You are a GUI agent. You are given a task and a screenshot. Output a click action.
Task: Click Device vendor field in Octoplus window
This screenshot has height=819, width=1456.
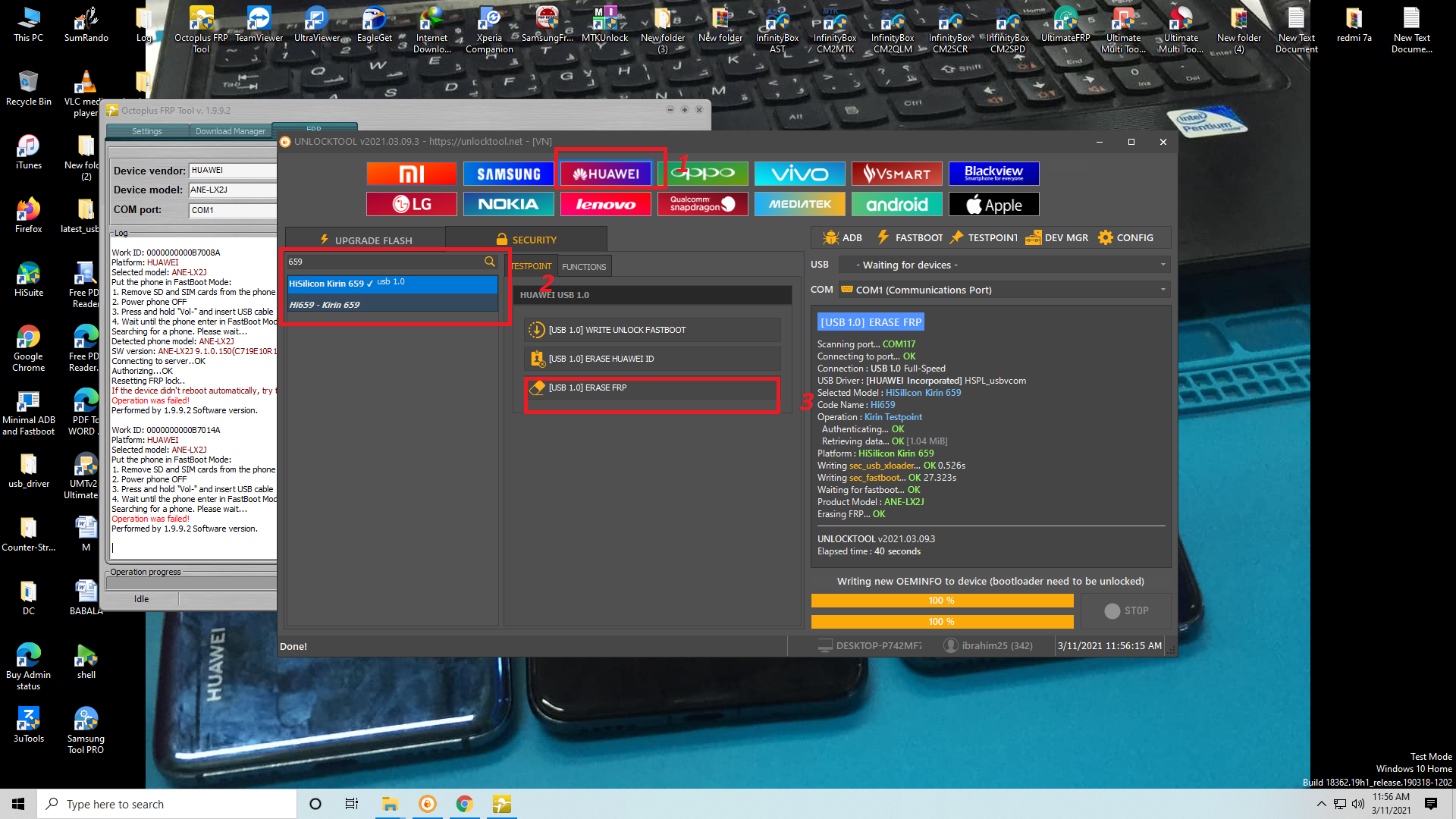coord(232,171)
